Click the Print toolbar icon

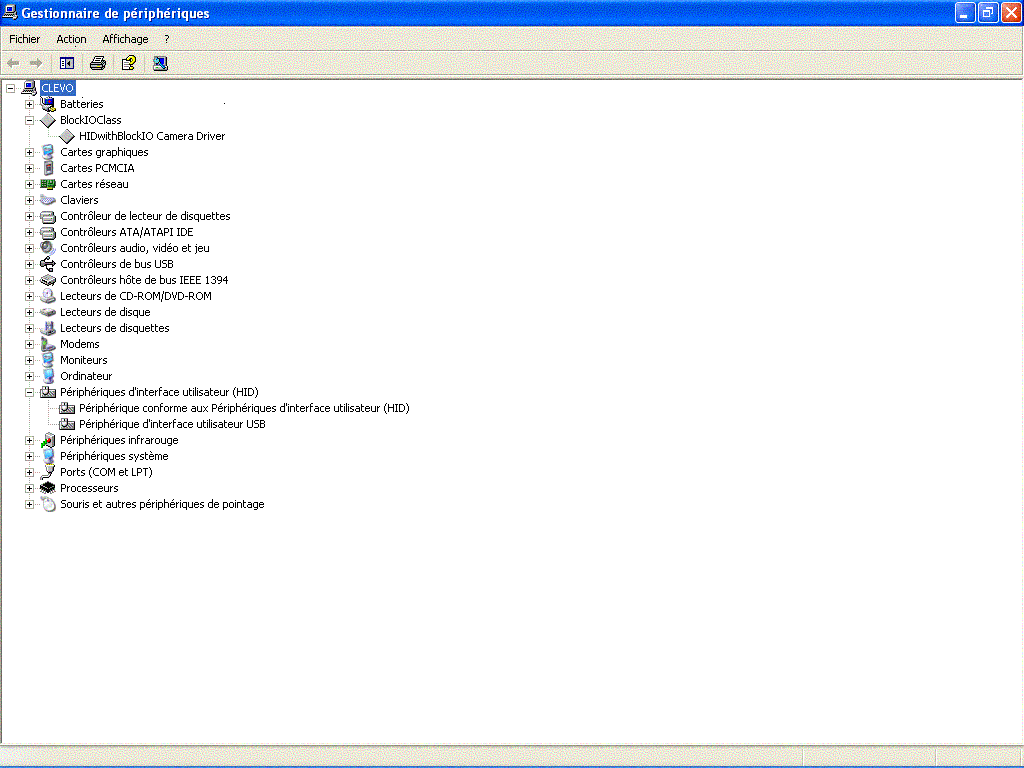97,63
